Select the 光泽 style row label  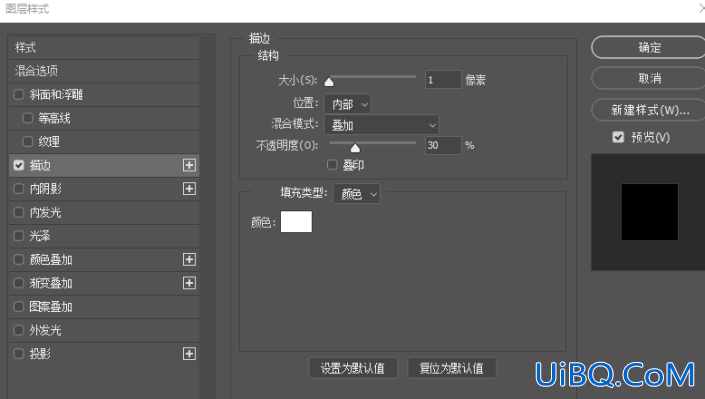pos(40,236)
